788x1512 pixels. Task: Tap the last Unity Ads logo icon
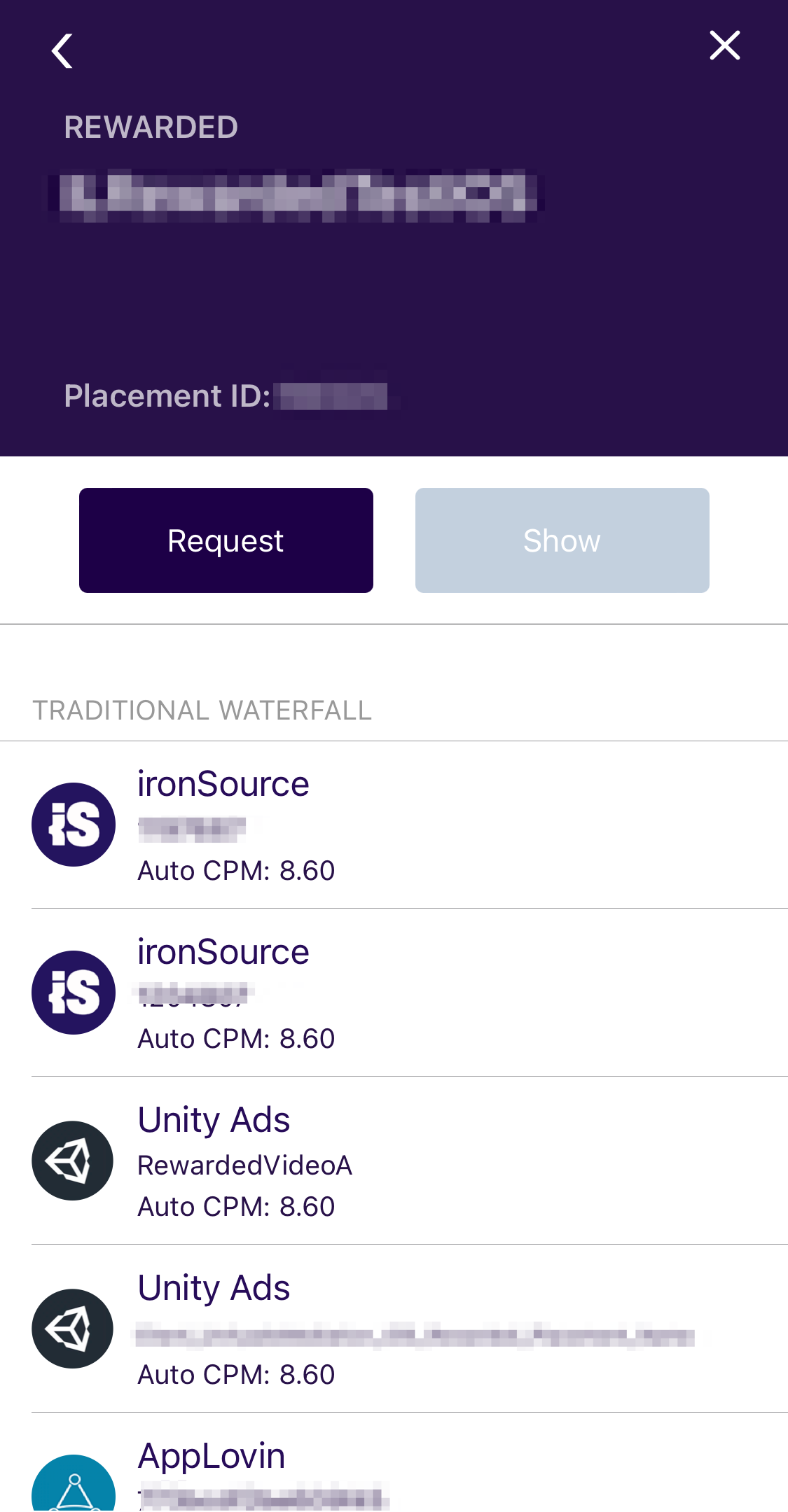point(73,1329)
